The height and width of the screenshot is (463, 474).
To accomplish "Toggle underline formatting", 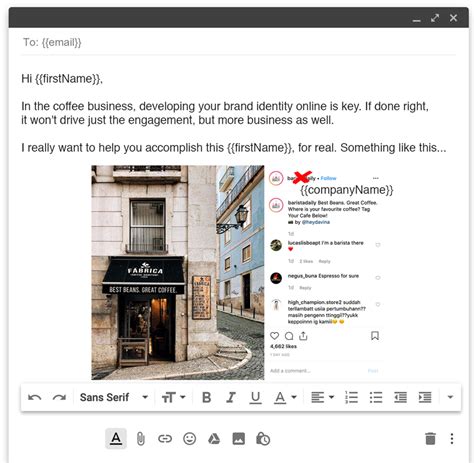I will coord(255,397).
